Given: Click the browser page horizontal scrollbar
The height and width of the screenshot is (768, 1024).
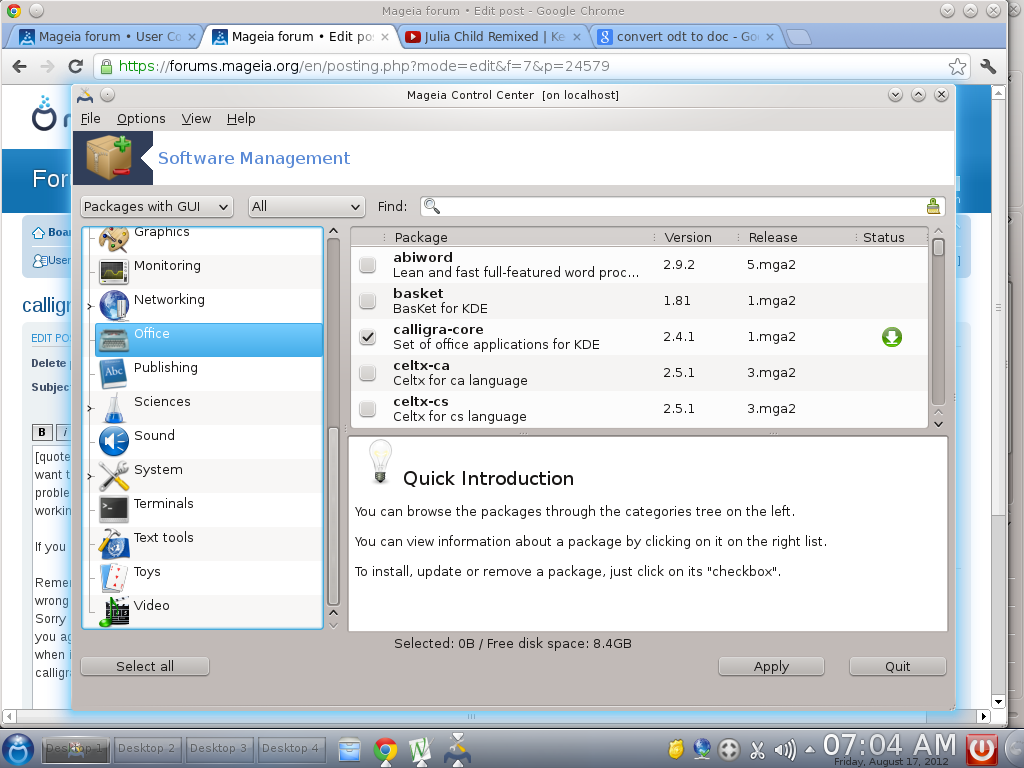Looking at the screenshot, I should tap(472, 716).
